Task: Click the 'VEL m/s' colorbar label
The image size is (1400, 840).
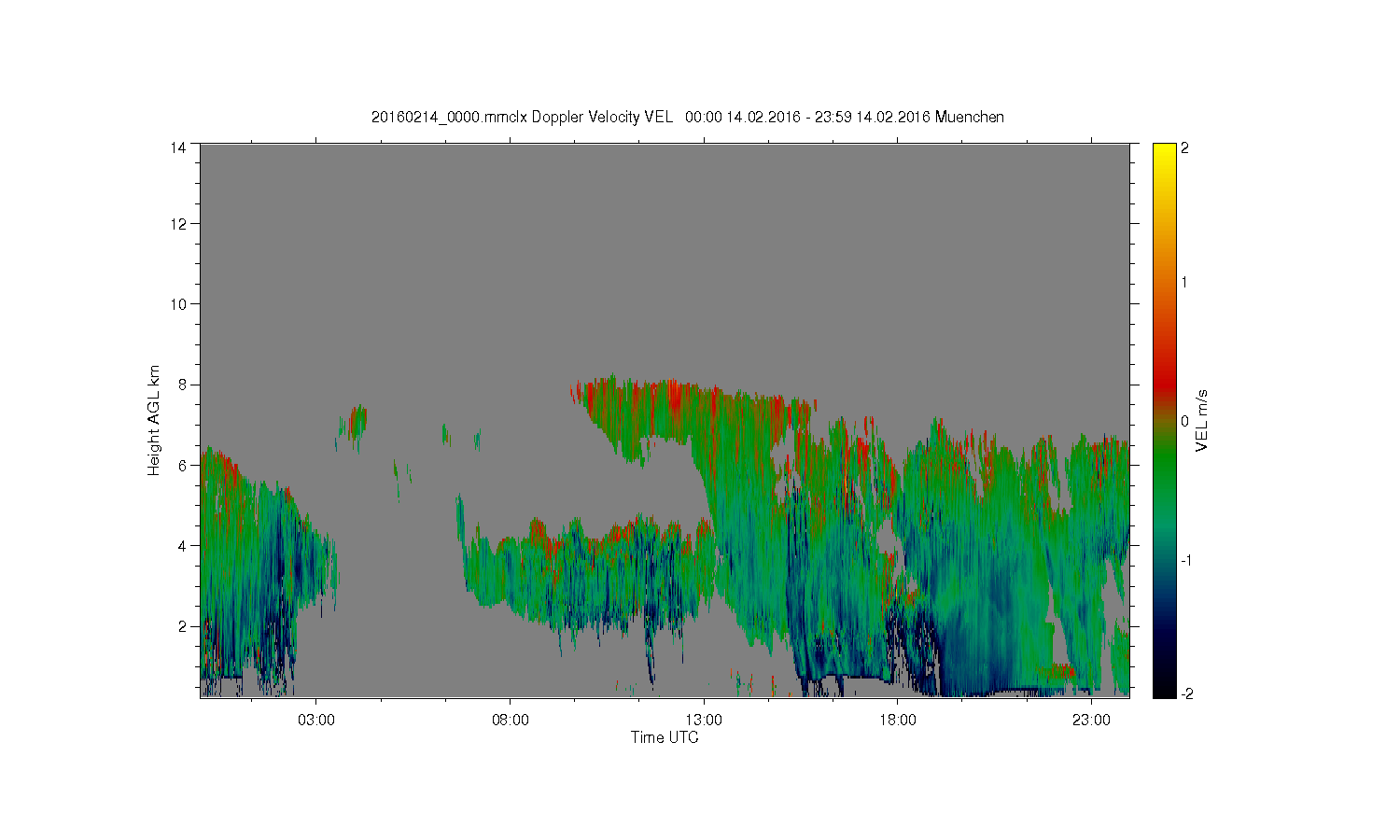Action: (1202, 421)
